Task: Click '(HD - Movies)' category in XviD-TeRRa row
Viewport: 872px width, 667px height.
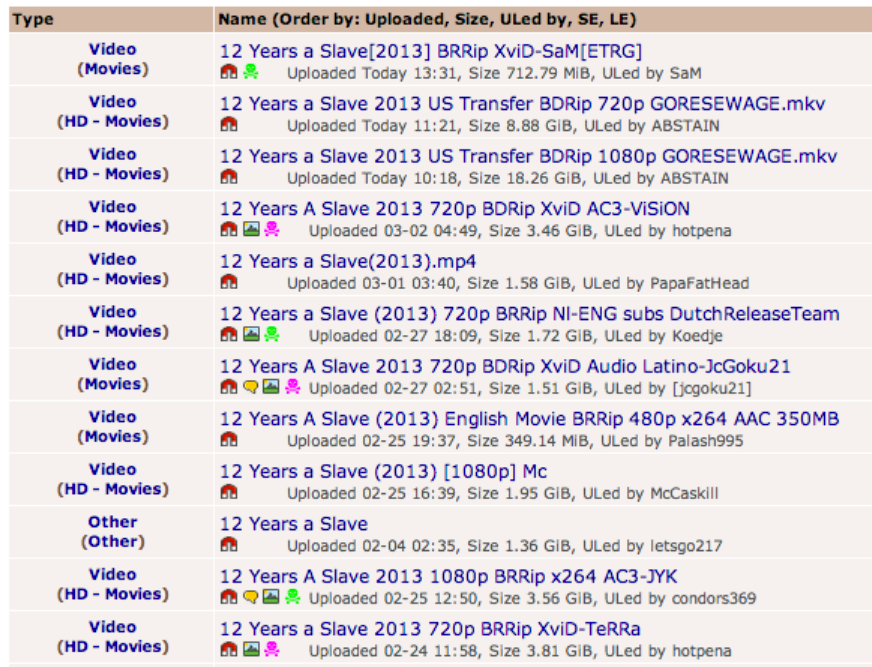Action: pyautogui.click(x=113, y=646)
